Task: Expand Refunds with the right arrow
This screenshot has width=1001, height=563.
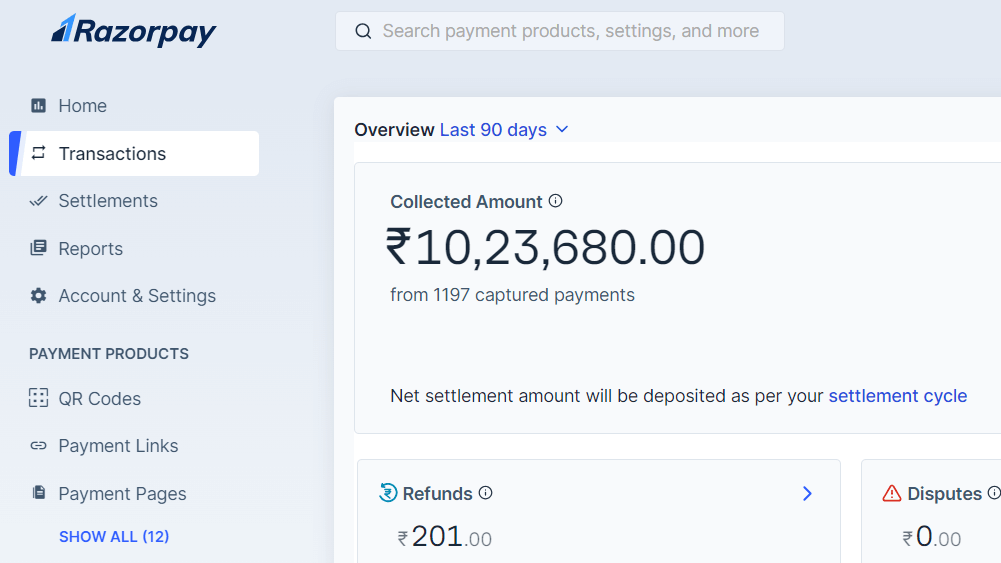Action: (808, 493)
